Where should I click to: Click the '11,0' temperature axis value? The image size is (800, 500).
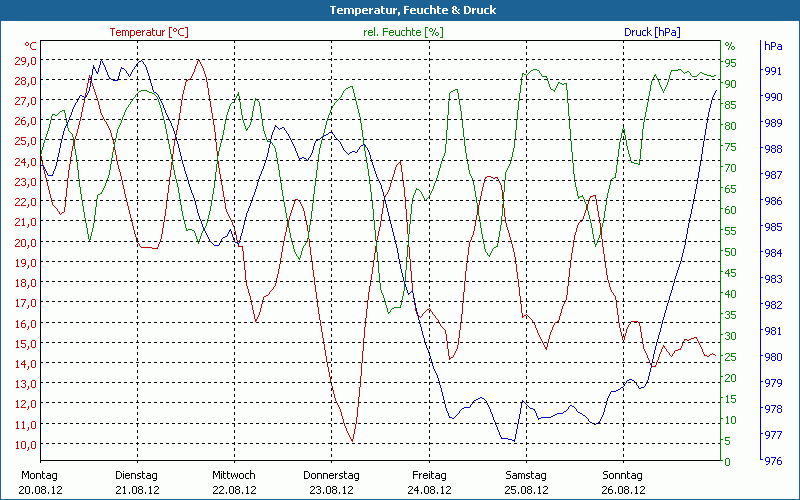pyautogui.click(x=25, y=424)
